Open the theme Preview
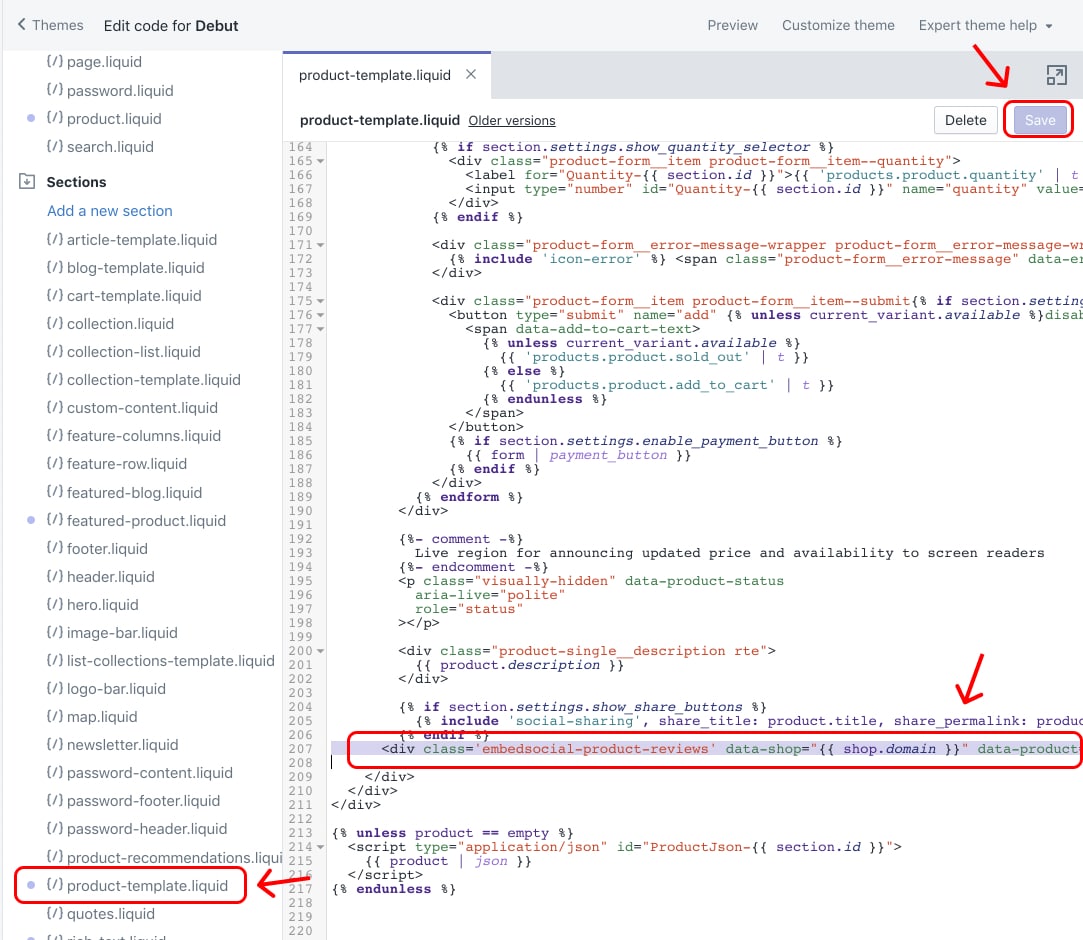Image resolution: width=1083 pixels, height=940 pixels. [732, 26]
